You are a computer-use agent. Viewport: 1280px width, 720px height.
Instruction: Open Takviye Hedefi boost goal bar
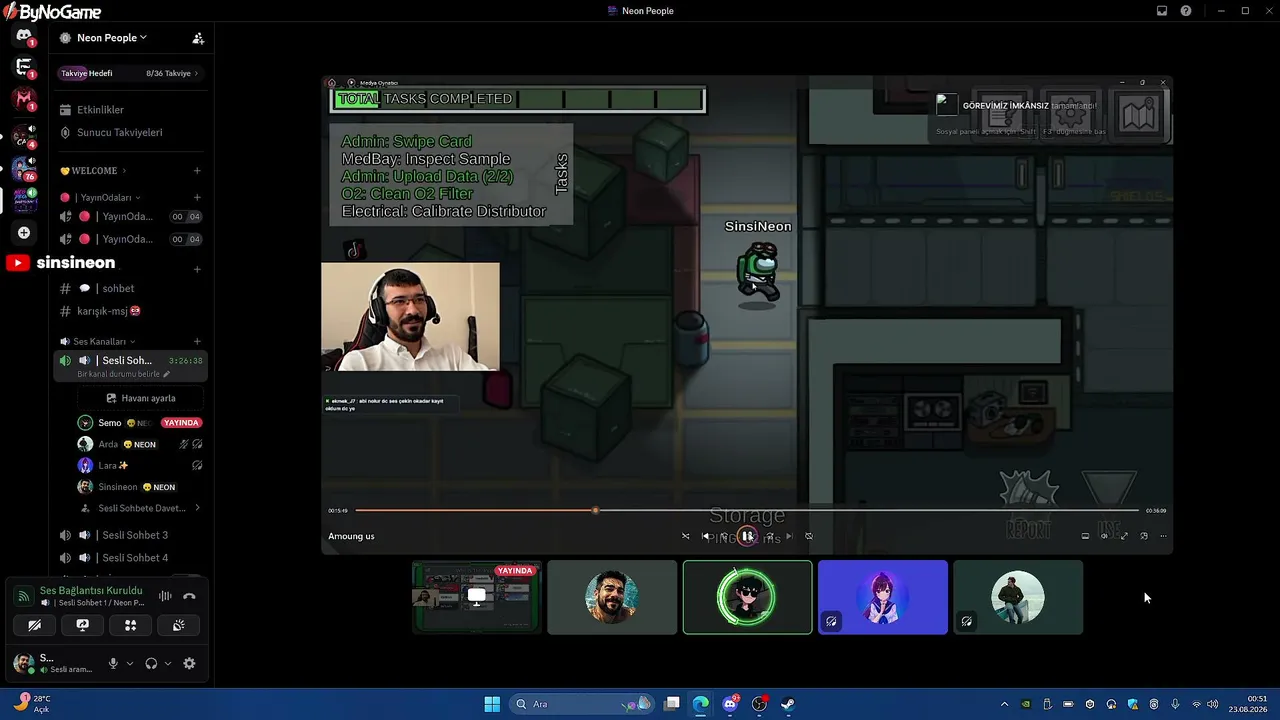130,73
